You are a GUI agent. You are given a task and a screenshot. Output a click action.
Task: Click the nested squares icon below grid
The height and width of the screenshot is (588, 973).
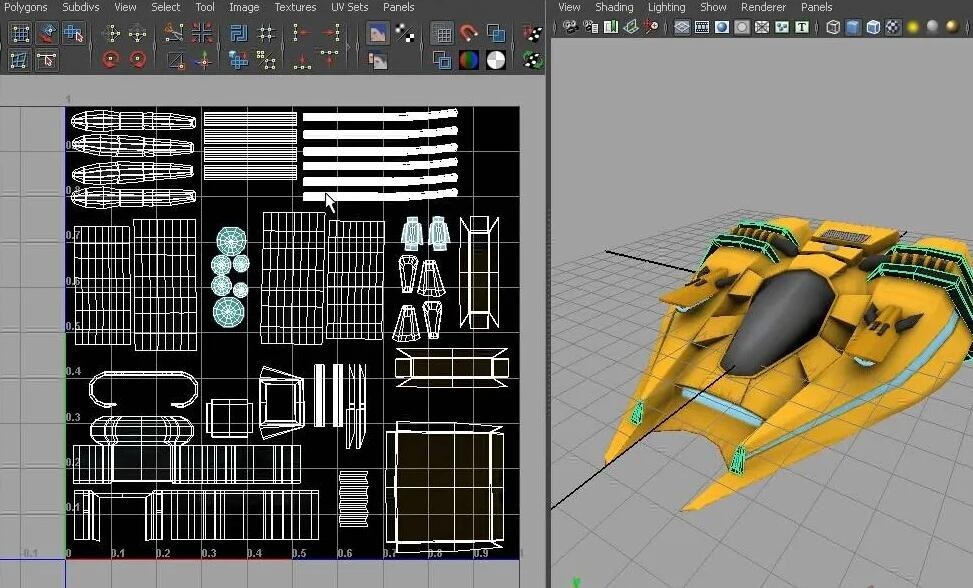pyautogui.click(x=442, y=60)
